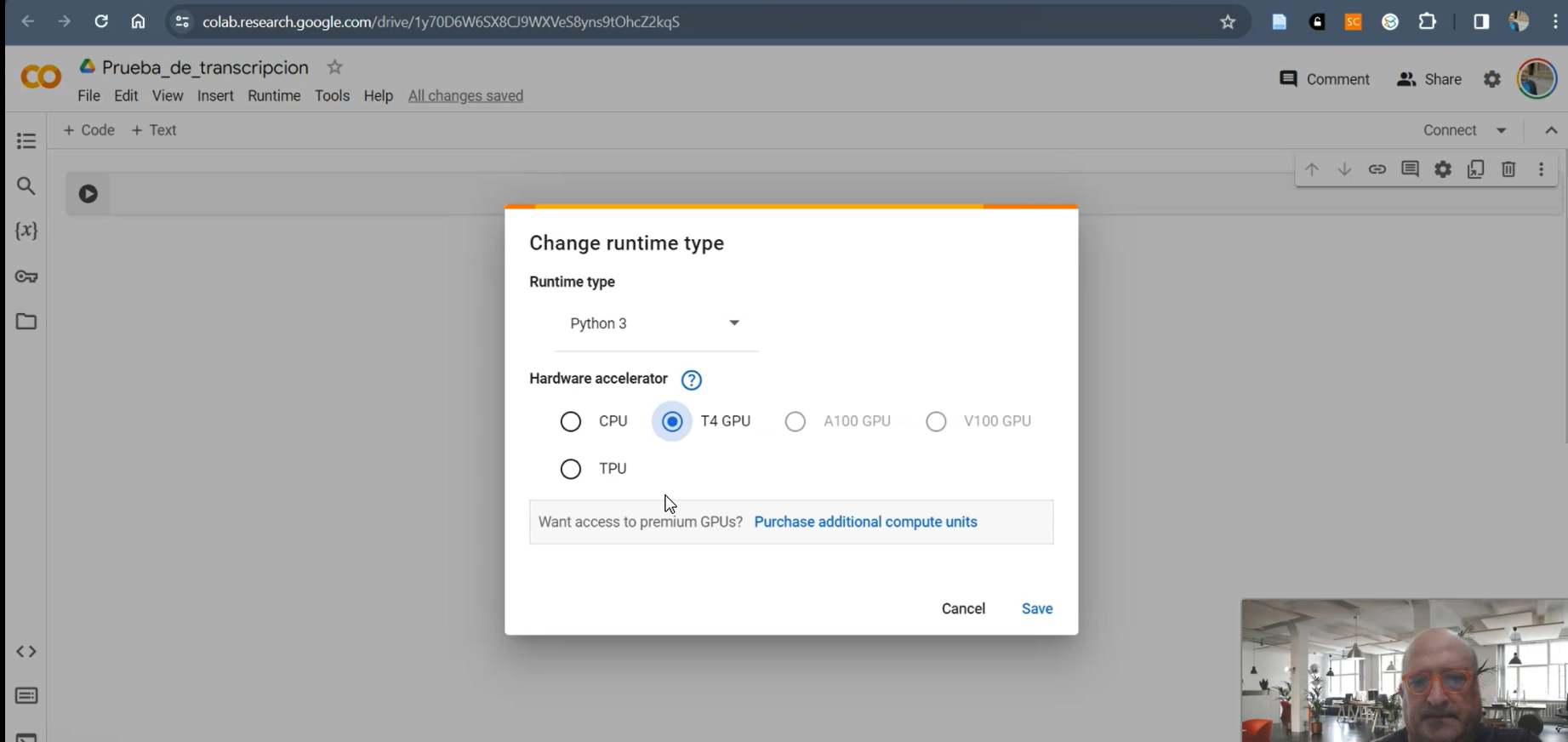Open the find and replace search icon

click(x=26, y=185)
